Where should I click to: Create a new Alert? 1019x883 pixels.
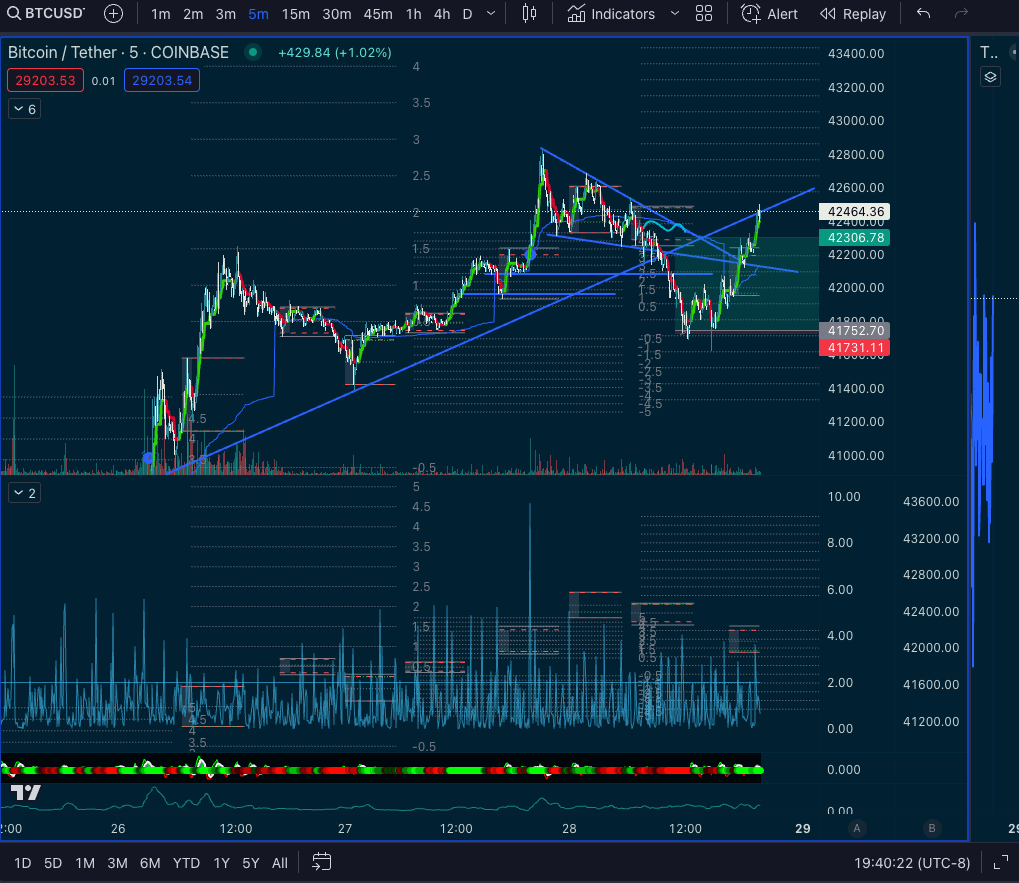770,14
